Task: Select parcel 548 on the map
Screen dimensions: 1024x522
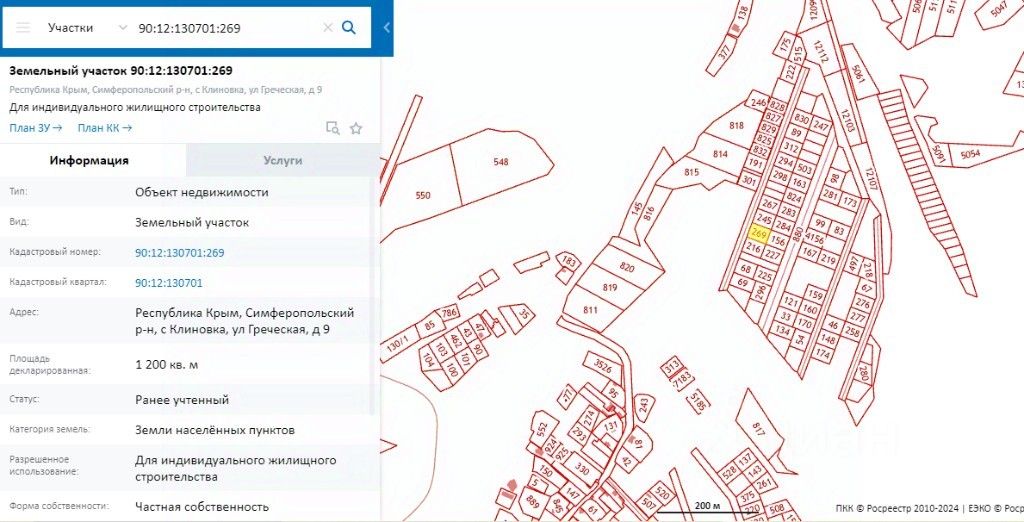Action: (500, 161)
